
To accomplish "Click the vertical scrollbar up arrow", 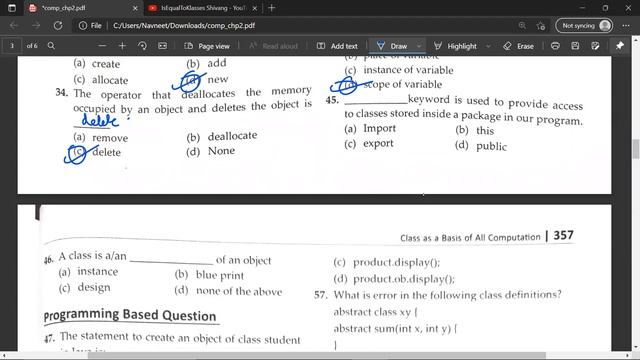I will 636,40.
